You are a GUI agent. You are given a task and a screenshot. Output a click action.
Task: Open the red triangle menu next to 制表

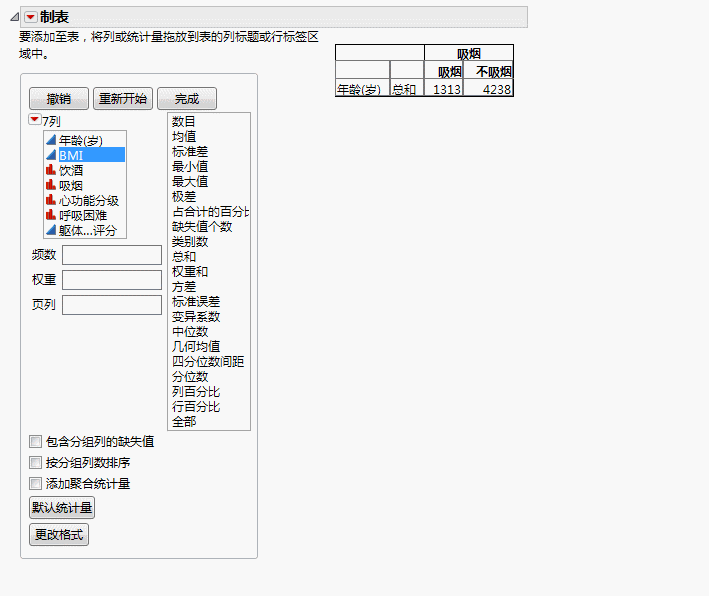(x=30, y=17)
